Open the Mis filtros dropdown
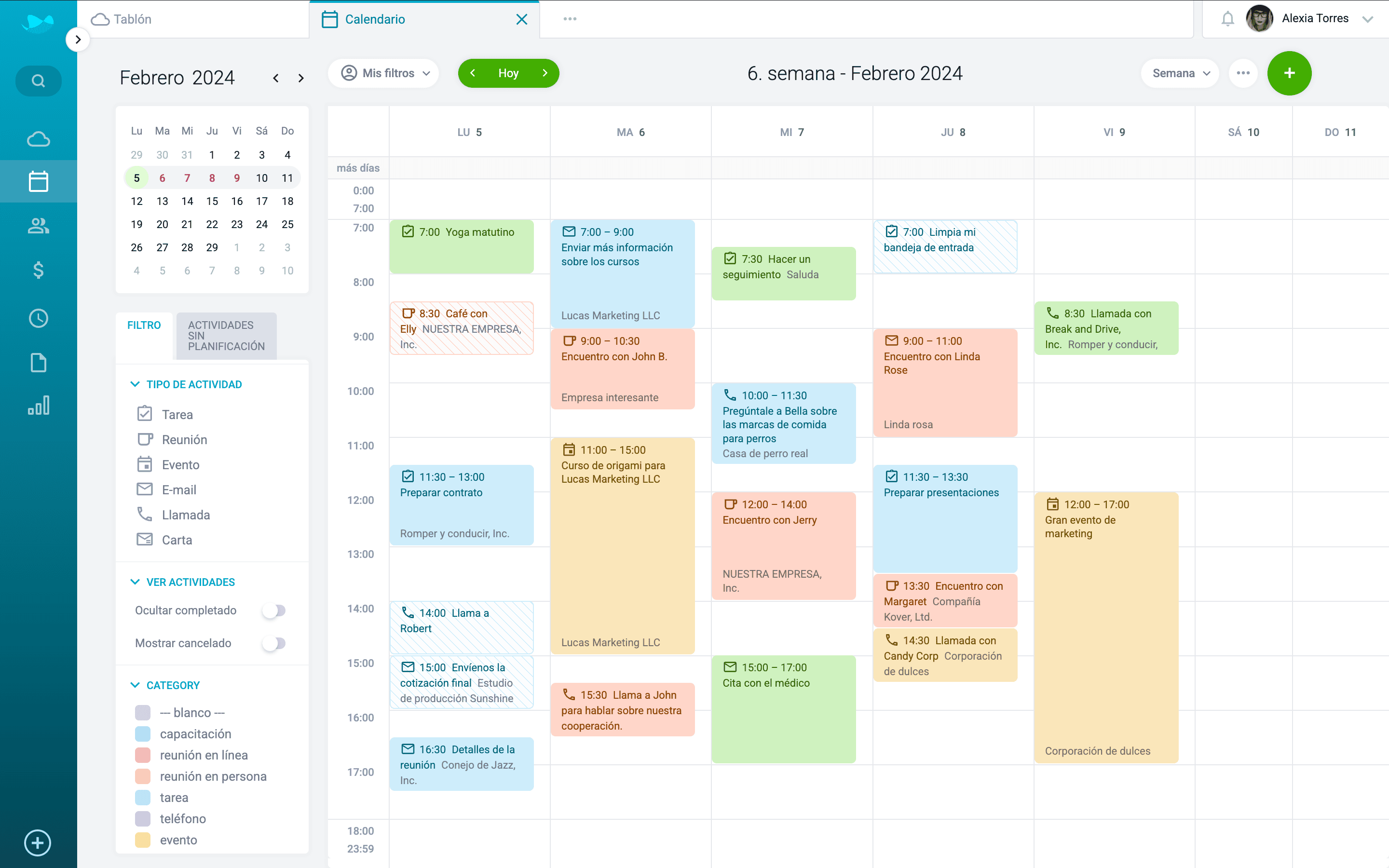The width and height of the screenshot is (1389, 868). [384, 73]
